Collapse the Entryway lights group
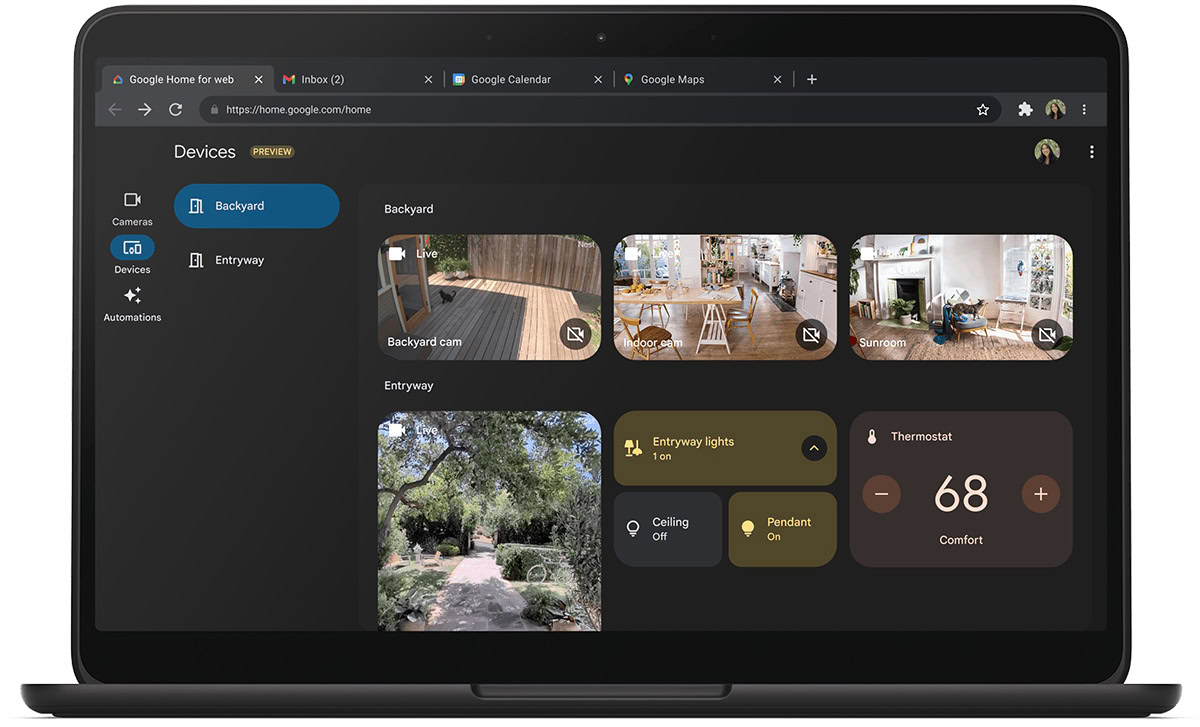 [814, 448]
